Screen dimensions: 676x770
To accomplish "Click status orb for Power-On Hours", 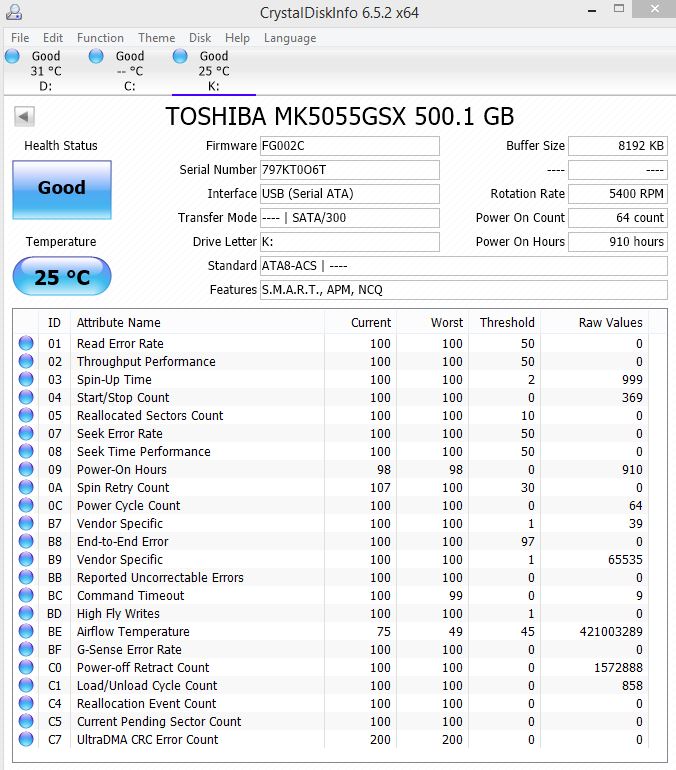I will pos(26,469).
